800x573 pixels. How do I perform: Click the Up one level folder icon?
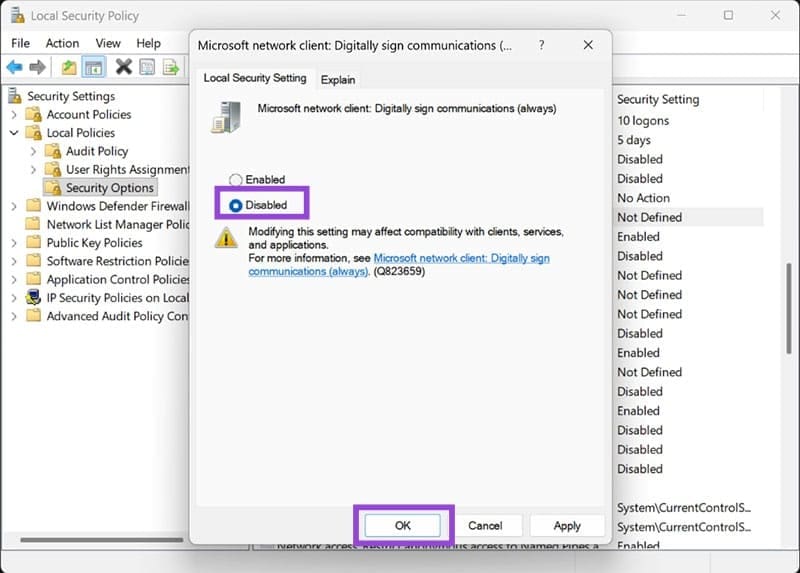pyautogui.click(x=68, y=67)
